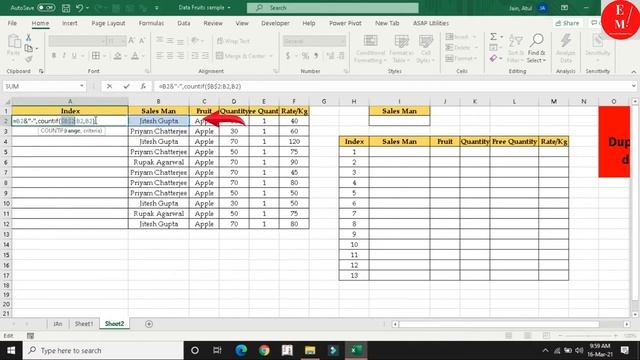Toggle the AutoSave switch

pos(46,8)
